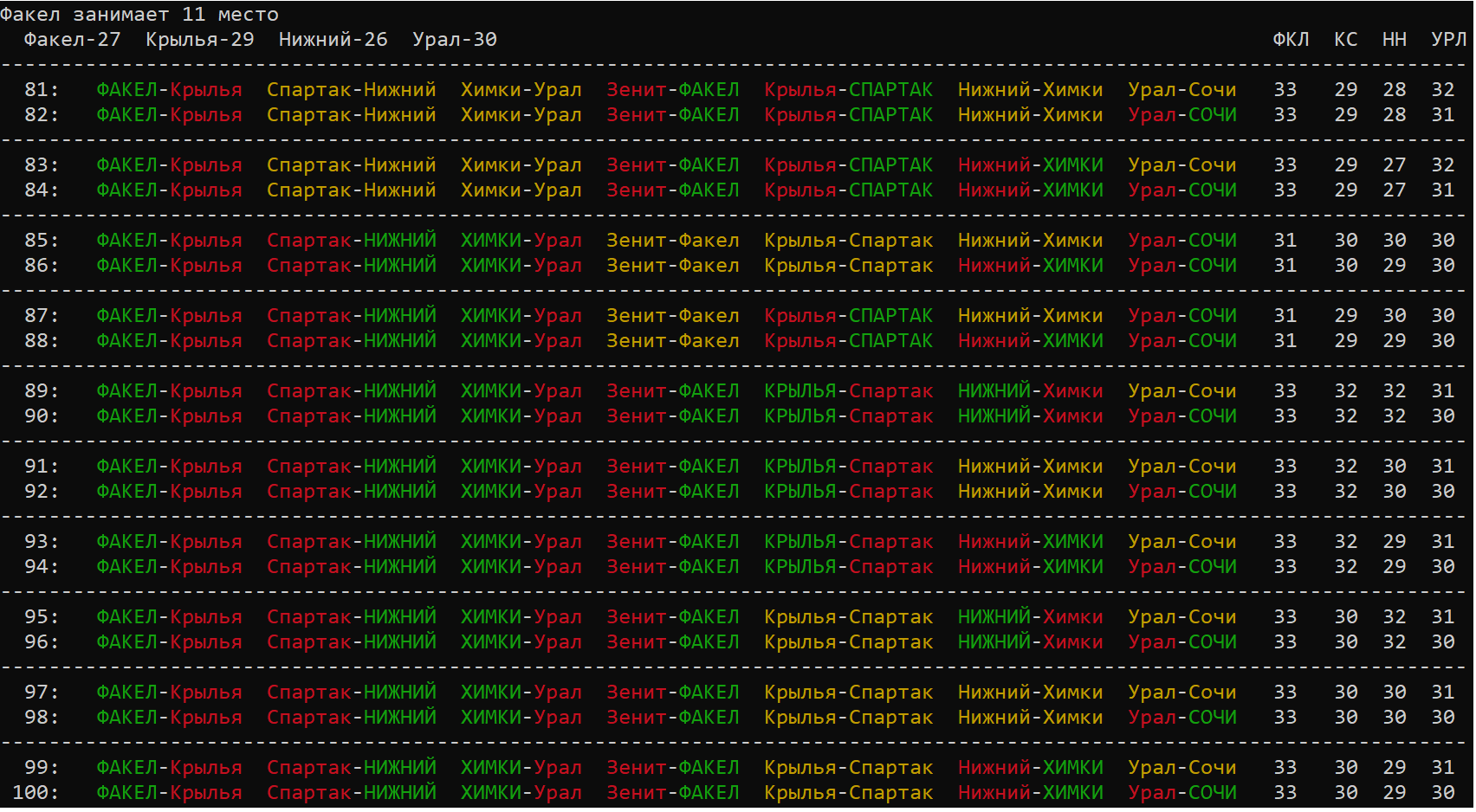Click 'Нижний-ХИМКИ' in row 83
This screenshot has height=812, width=1476.
(1031, 165)
